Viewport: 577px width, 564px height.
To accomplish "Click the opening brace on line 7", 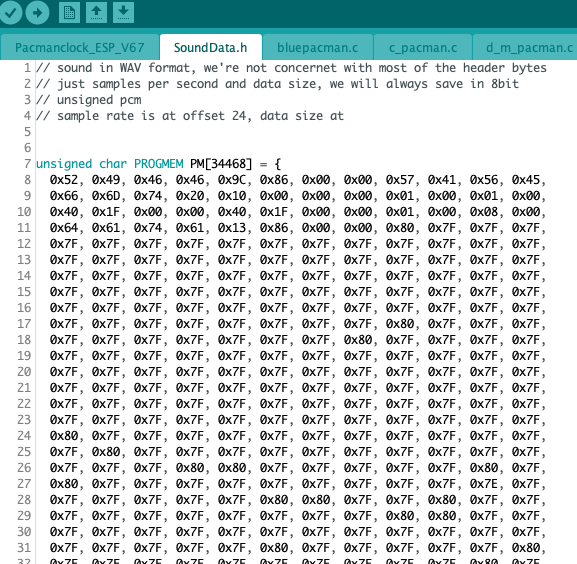I will point(278,164).
